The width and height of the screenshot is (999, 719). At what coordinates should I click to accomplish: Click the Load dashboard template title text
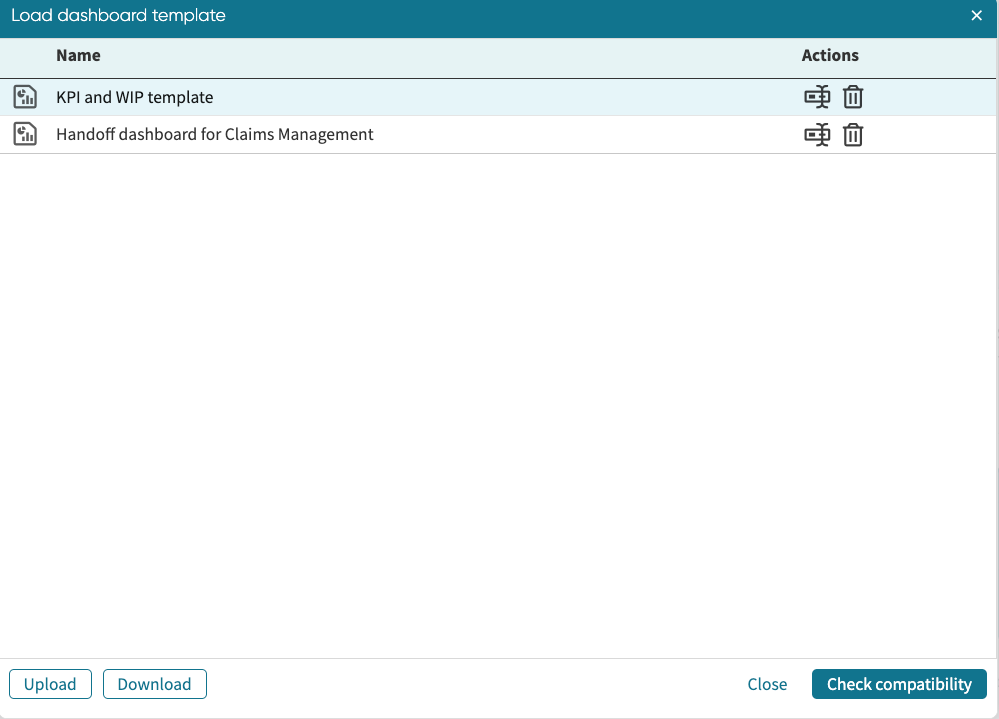tap(118, 15)
